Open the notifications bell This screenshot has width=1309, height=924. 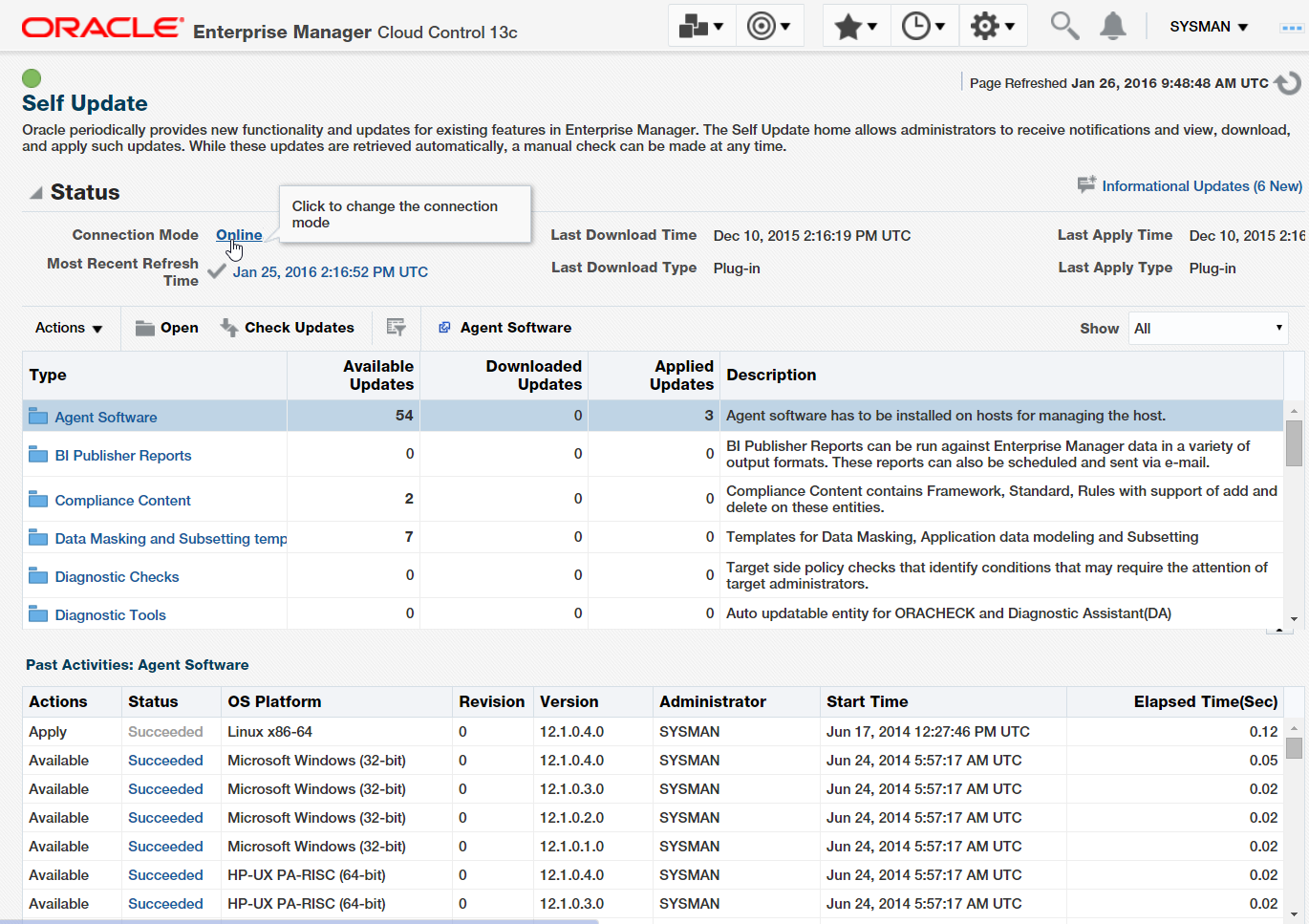tap(1113, 26)
